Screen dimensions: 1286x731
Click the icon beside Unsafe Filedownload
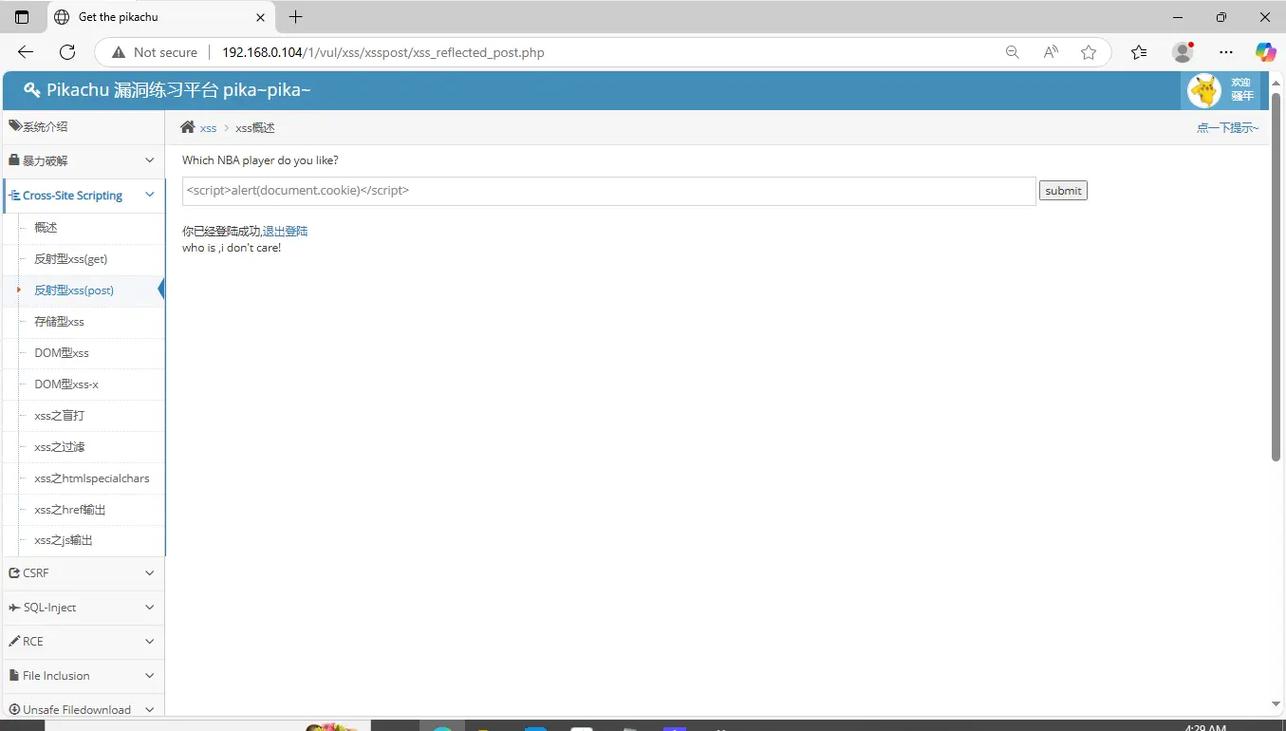[14, 709]
